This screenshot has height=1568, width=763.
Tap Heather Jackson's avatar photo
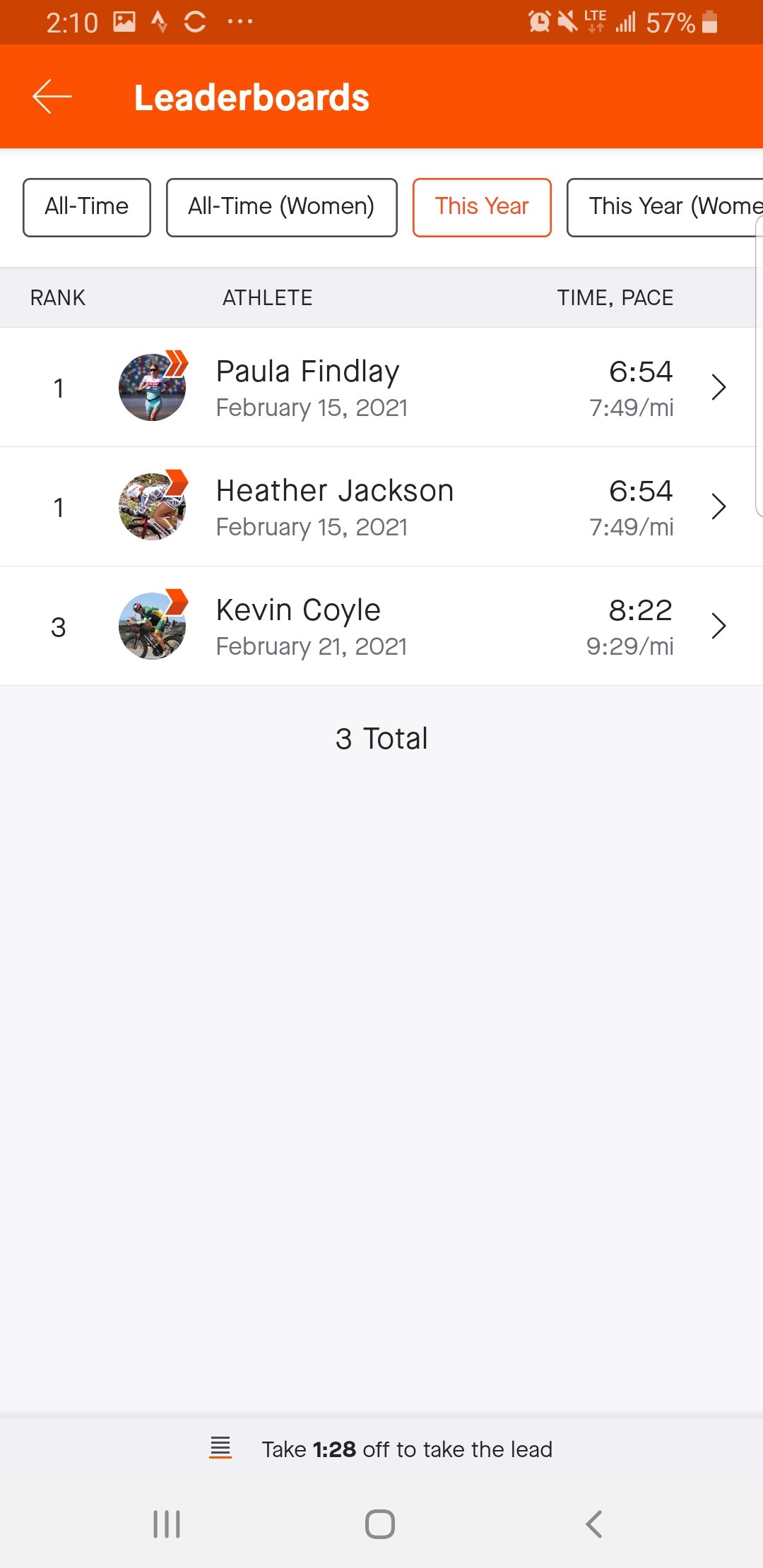[152, 506]
